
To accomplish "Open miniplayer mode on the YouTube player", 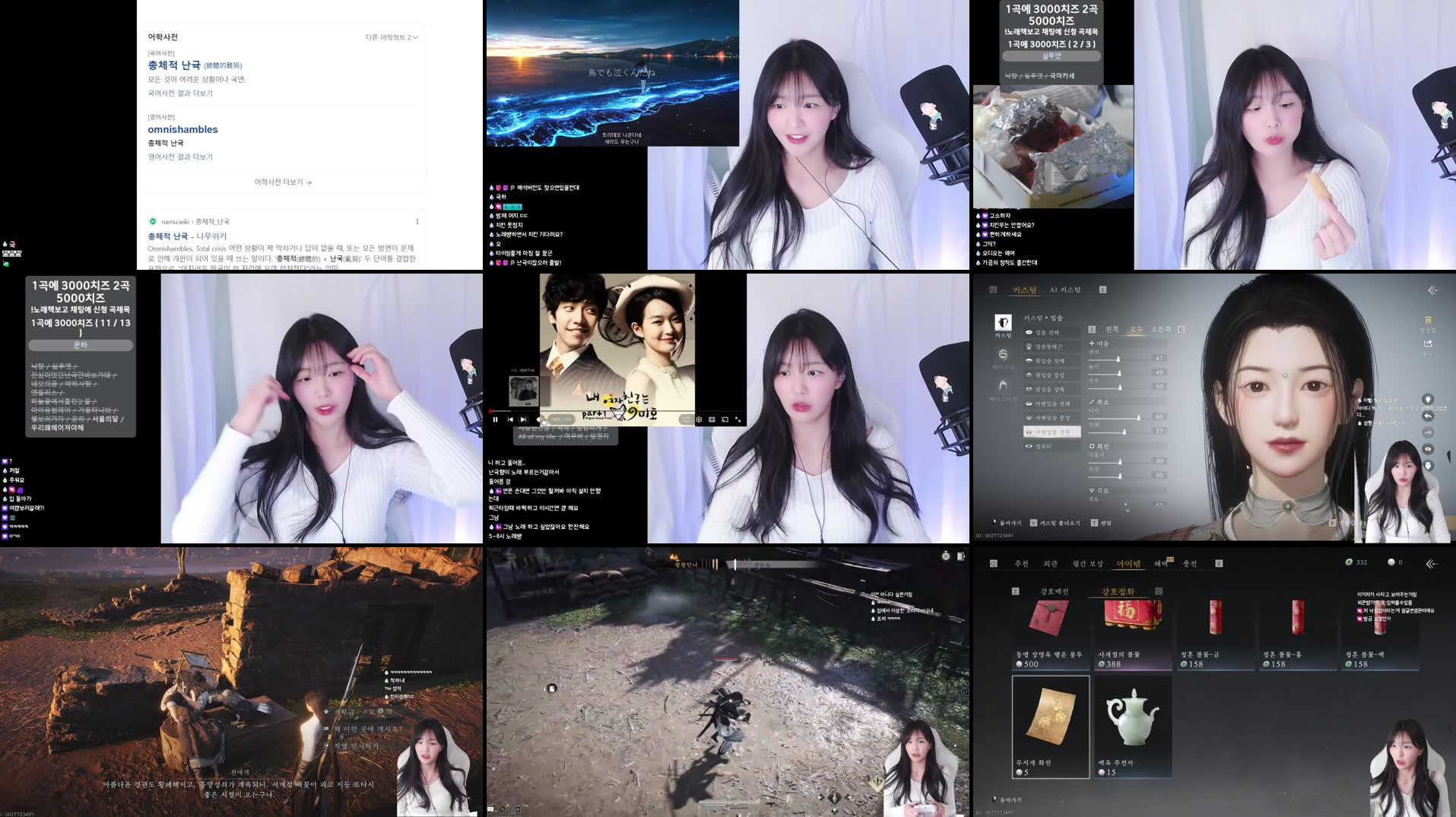I will point(726,420).
